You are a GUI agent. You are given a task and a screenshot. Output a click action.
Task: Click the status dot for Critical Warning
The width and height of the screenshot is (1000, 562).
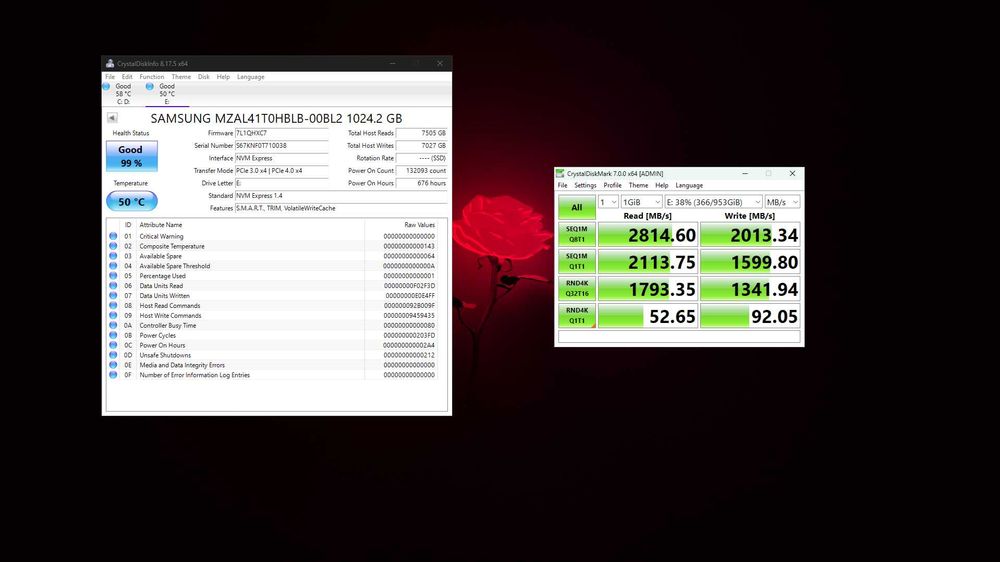[x=113, y=236]
